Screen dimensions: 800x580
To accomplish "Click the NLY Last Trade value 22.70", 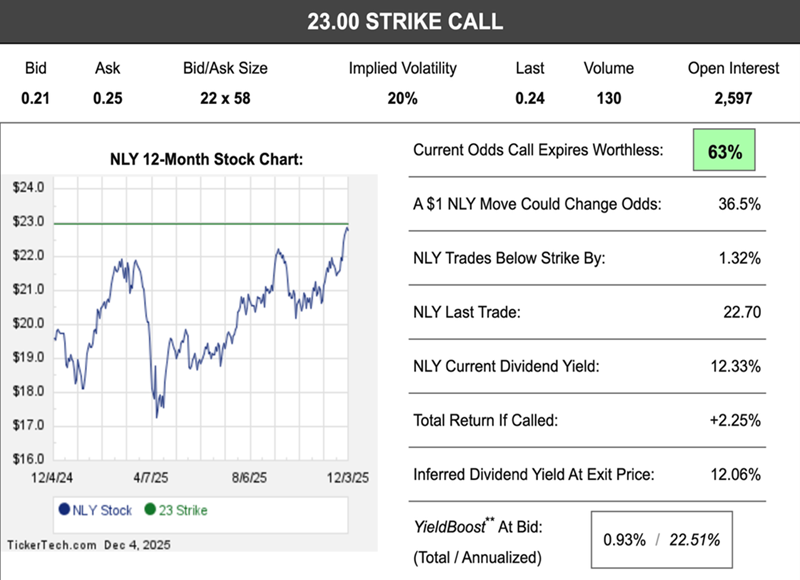I will pos(741,312).
